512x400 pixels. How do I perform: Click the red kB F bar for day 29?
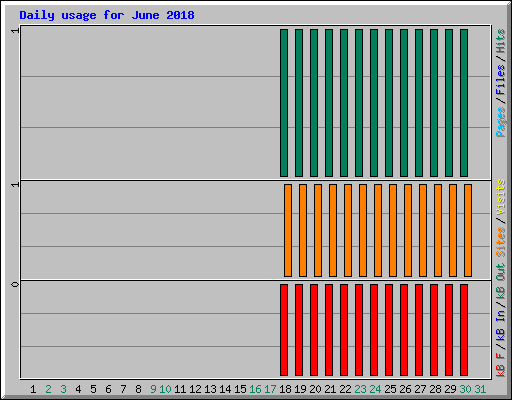click(449, 330)
